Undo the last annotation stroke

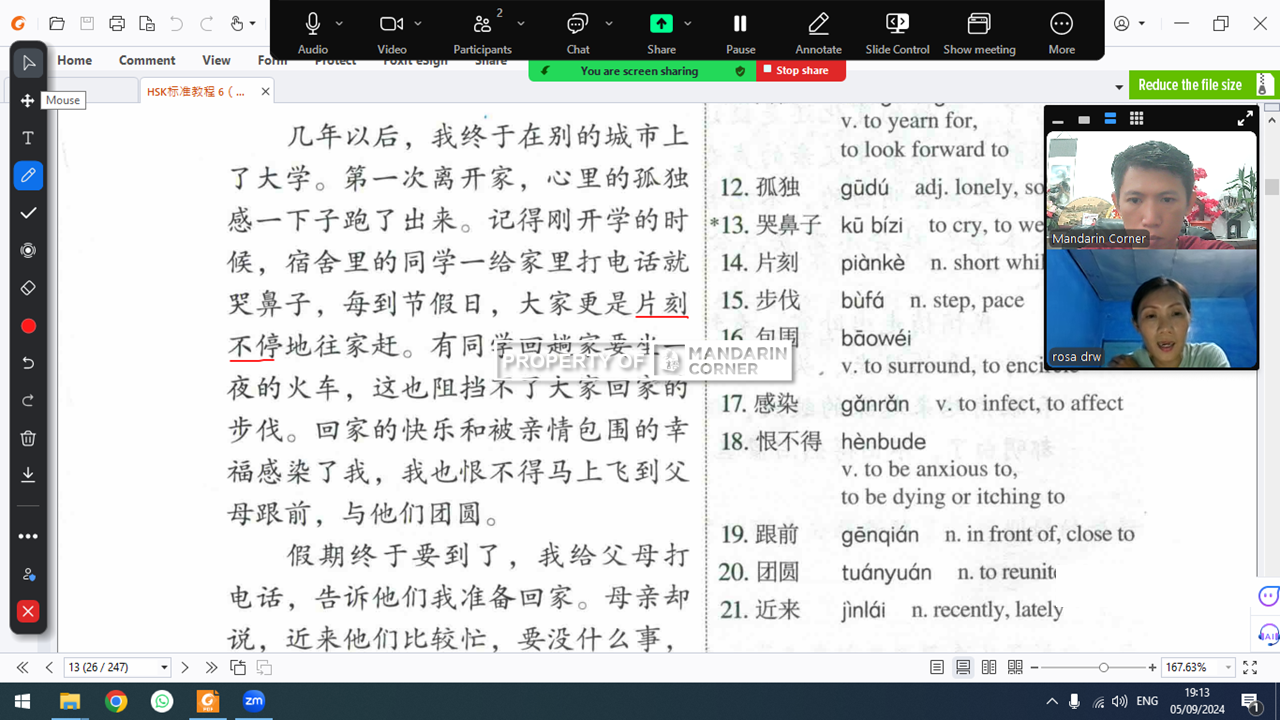28,363
